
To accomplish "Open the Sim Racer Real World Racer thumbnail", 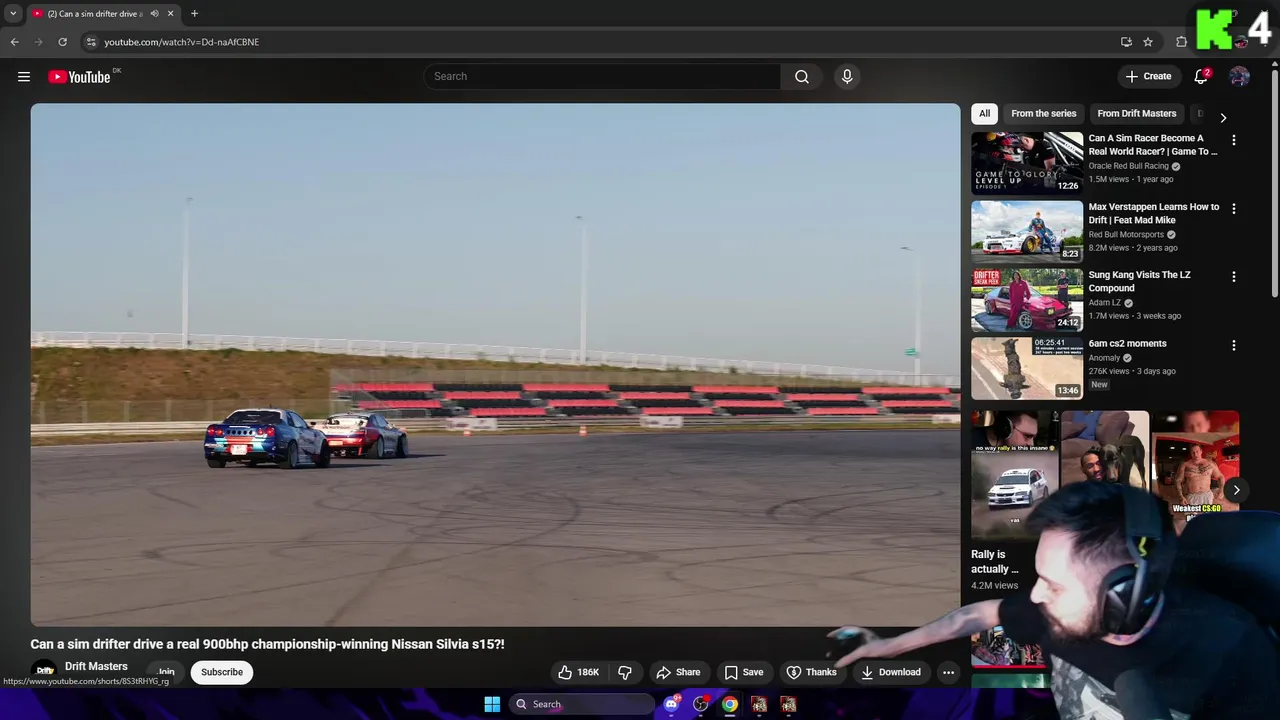I will (x=1027, y=163).
